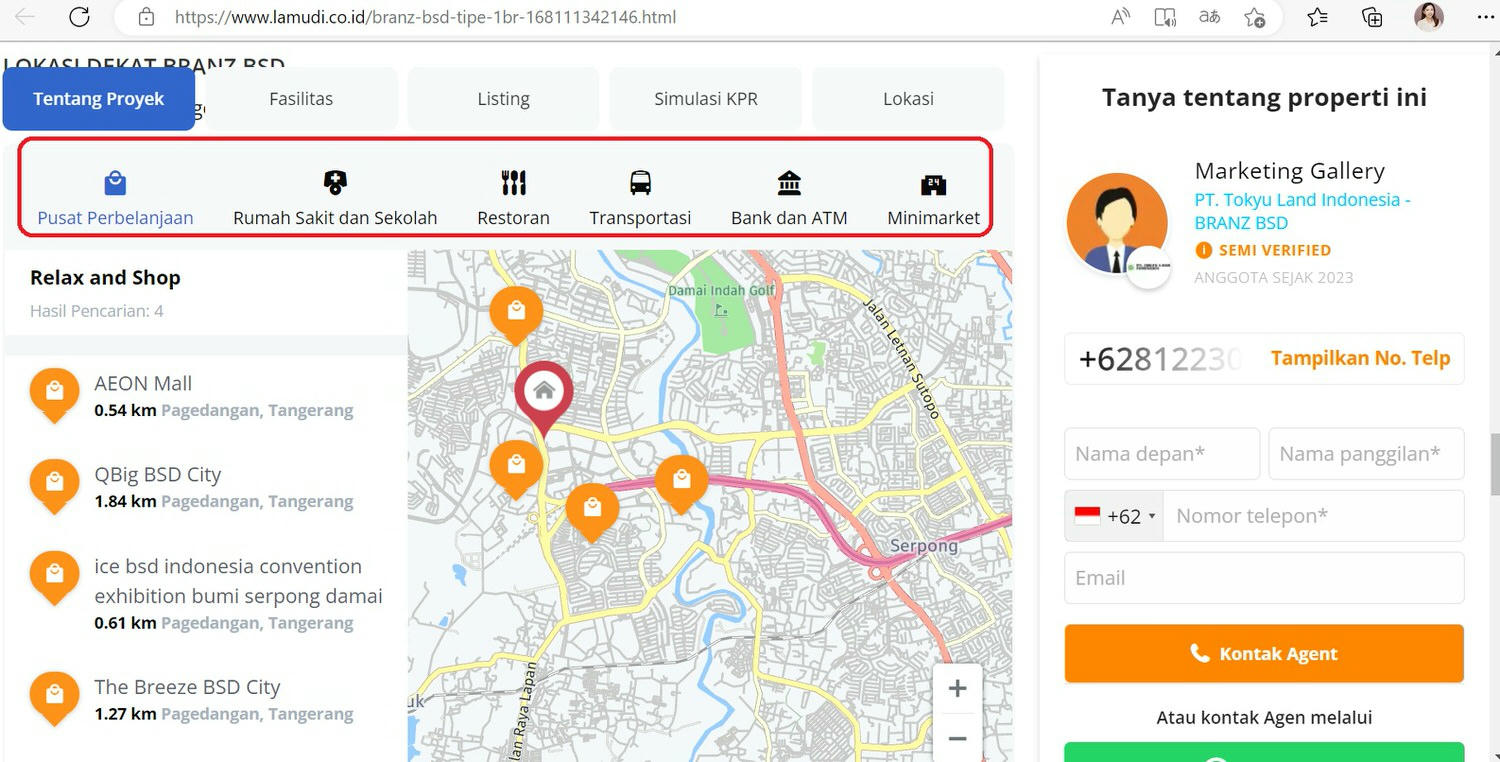Select the Minimarket store icon
1500x762 pixels.
(933, 184)
